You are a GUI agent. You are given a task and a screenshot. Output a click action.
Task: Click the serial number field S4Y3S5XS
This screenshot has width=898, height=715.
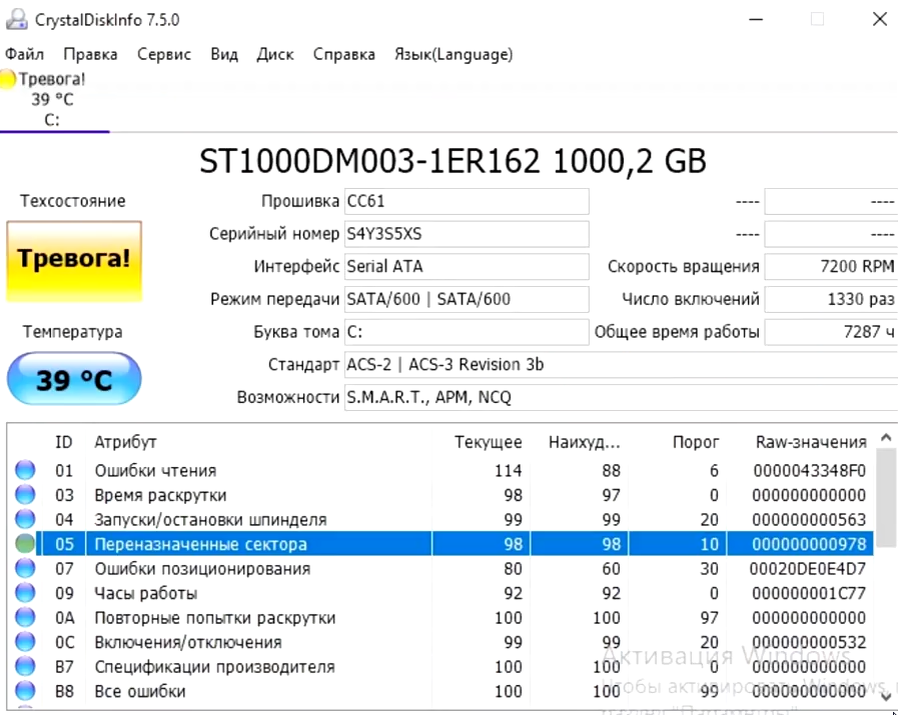pyautogui.click(x=467, y=234)
